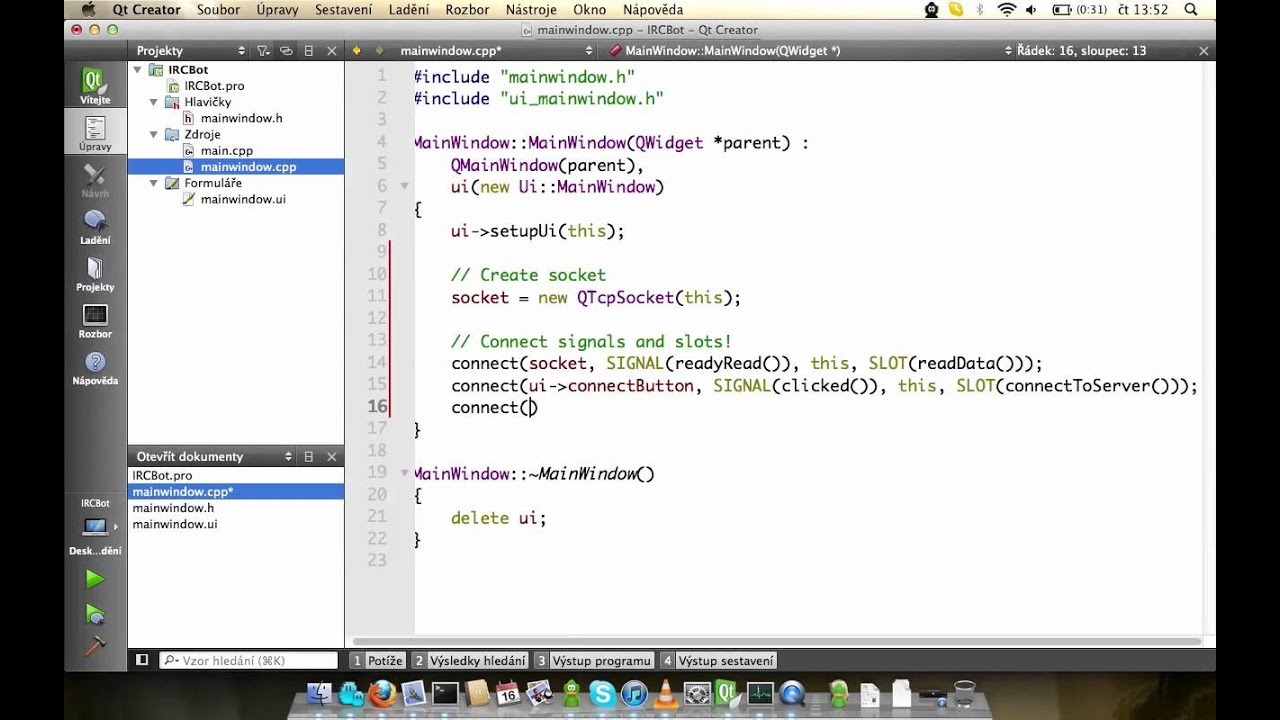
Task: Open the Ladění menu
Action: coord(407,10)
